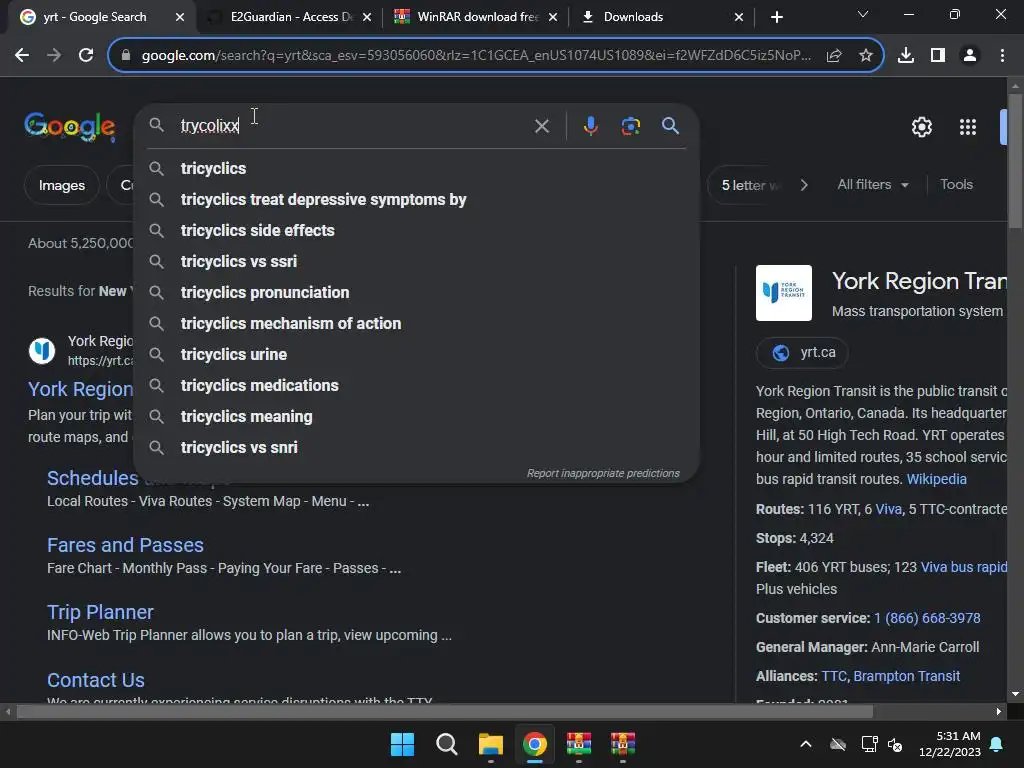Select 'tricyclics meaning' suggestion
This screenshot has height=768, width=1024.
coord(417,417)
